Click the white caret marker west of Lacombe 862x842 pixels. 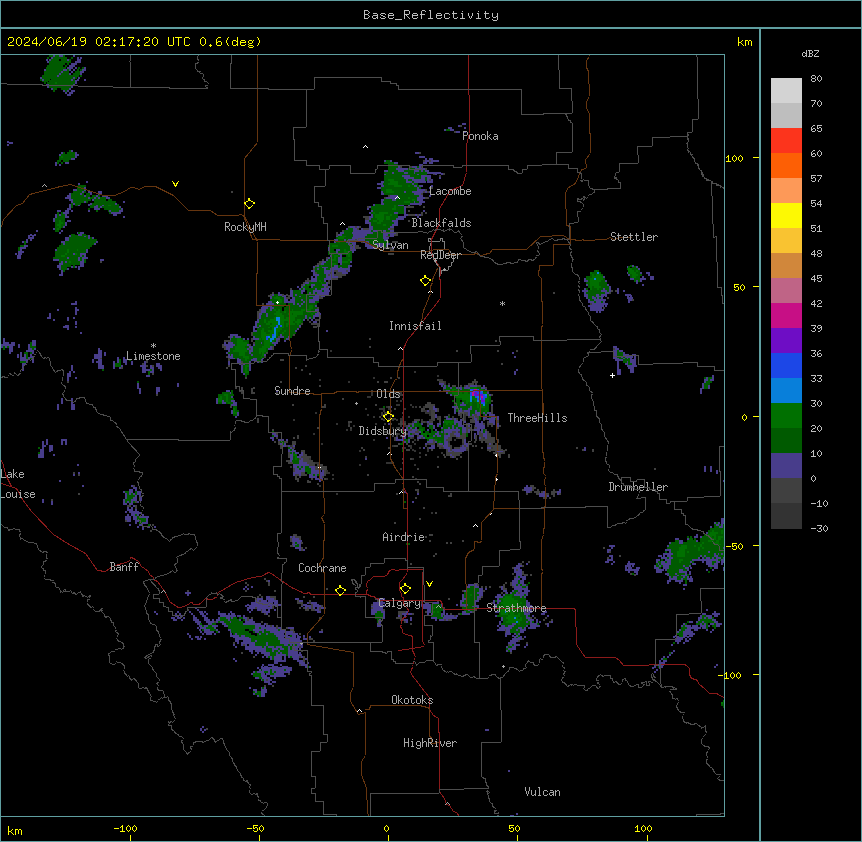tap(397, 197)
